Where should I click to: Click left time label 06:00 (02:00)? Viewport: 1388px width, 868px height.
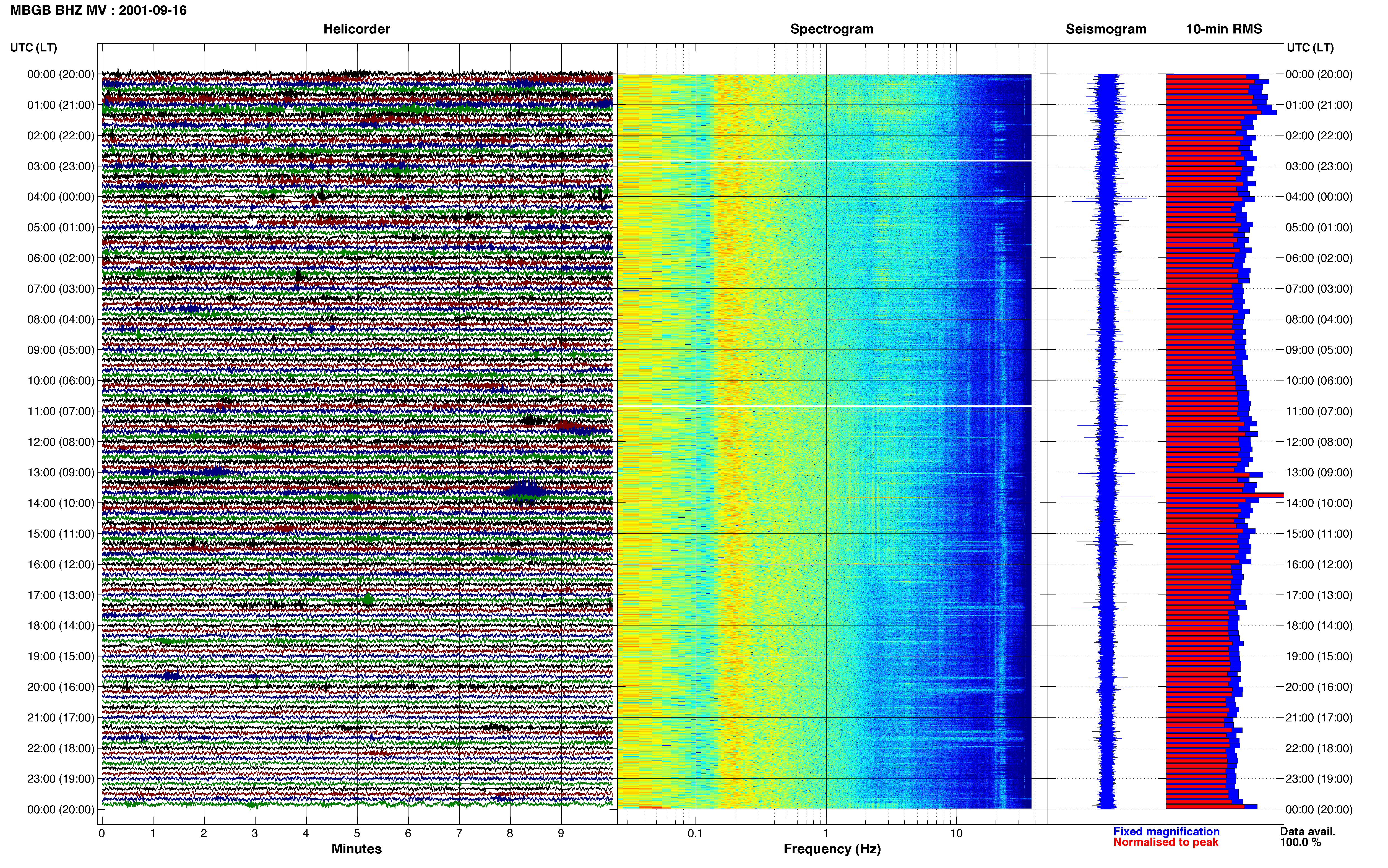(61, 258)
